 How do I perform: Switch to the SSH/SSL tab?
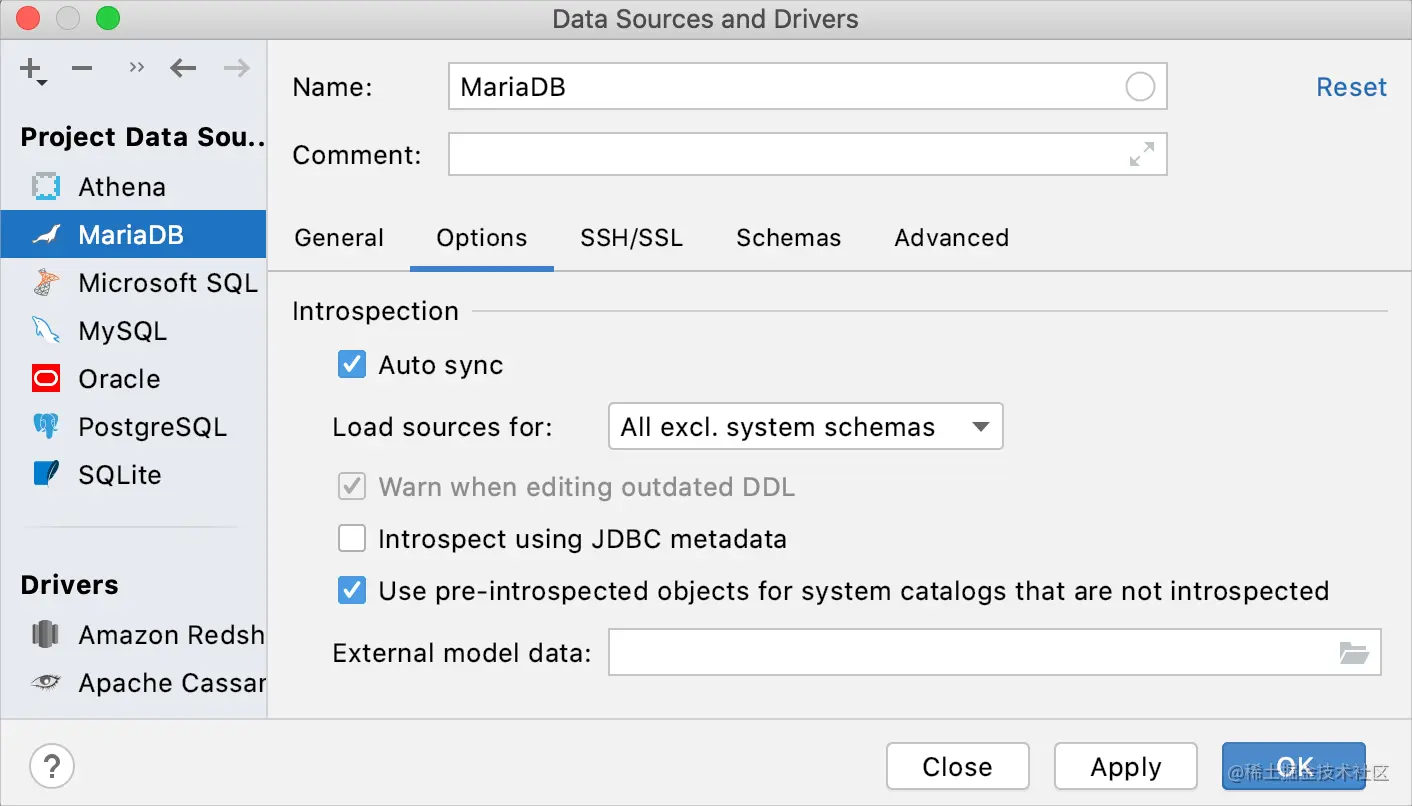631,238
